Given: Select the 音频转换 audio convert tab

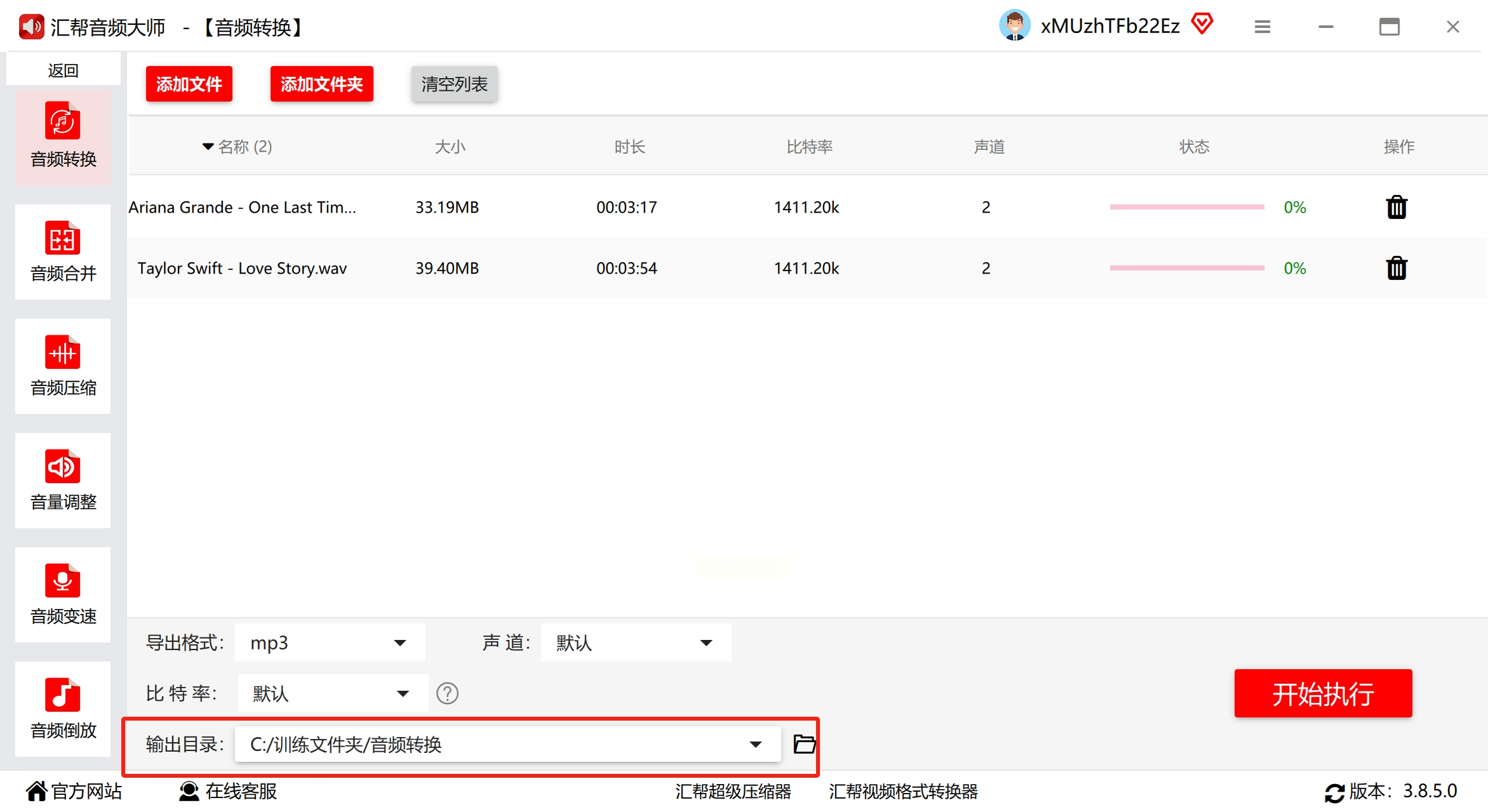Looking at the screenshot, I should point(63,137).
